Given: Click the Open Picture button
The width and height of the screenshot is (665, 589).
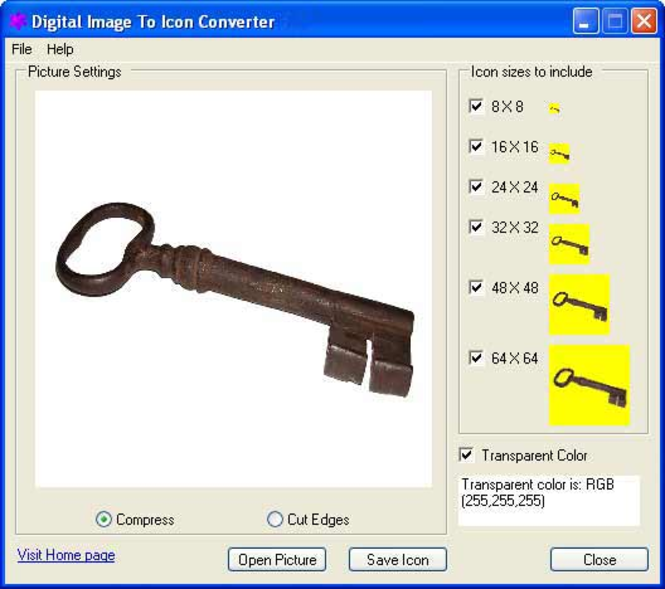Looking at the screenshot, I should 277,560.
